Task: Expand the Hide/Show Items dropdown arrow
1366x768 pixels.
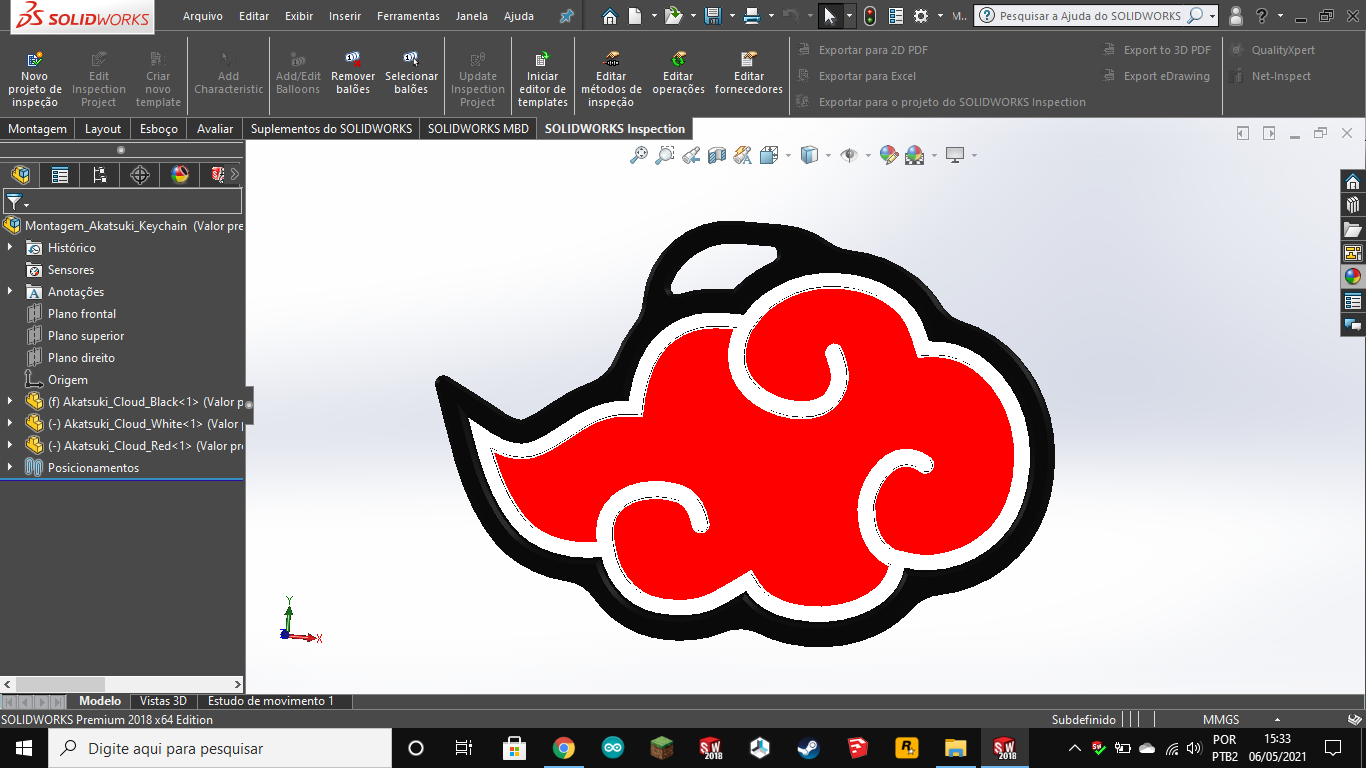Action: pyautogui.click(x=868, y=155)
